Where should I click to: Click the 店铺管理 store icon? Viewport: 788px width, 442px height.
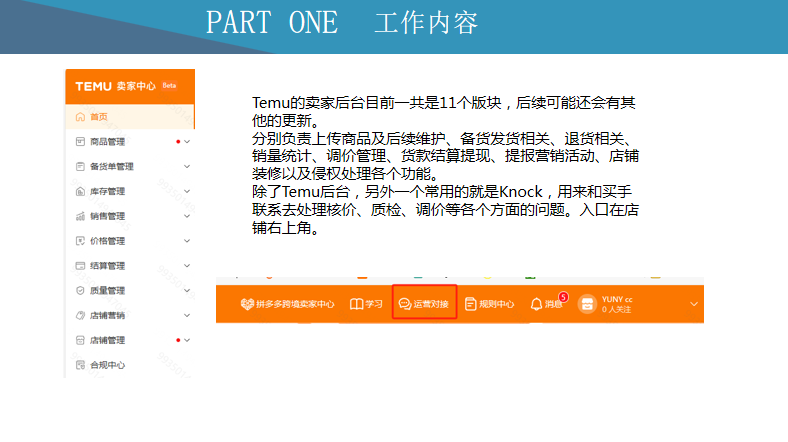click(80, 340)
